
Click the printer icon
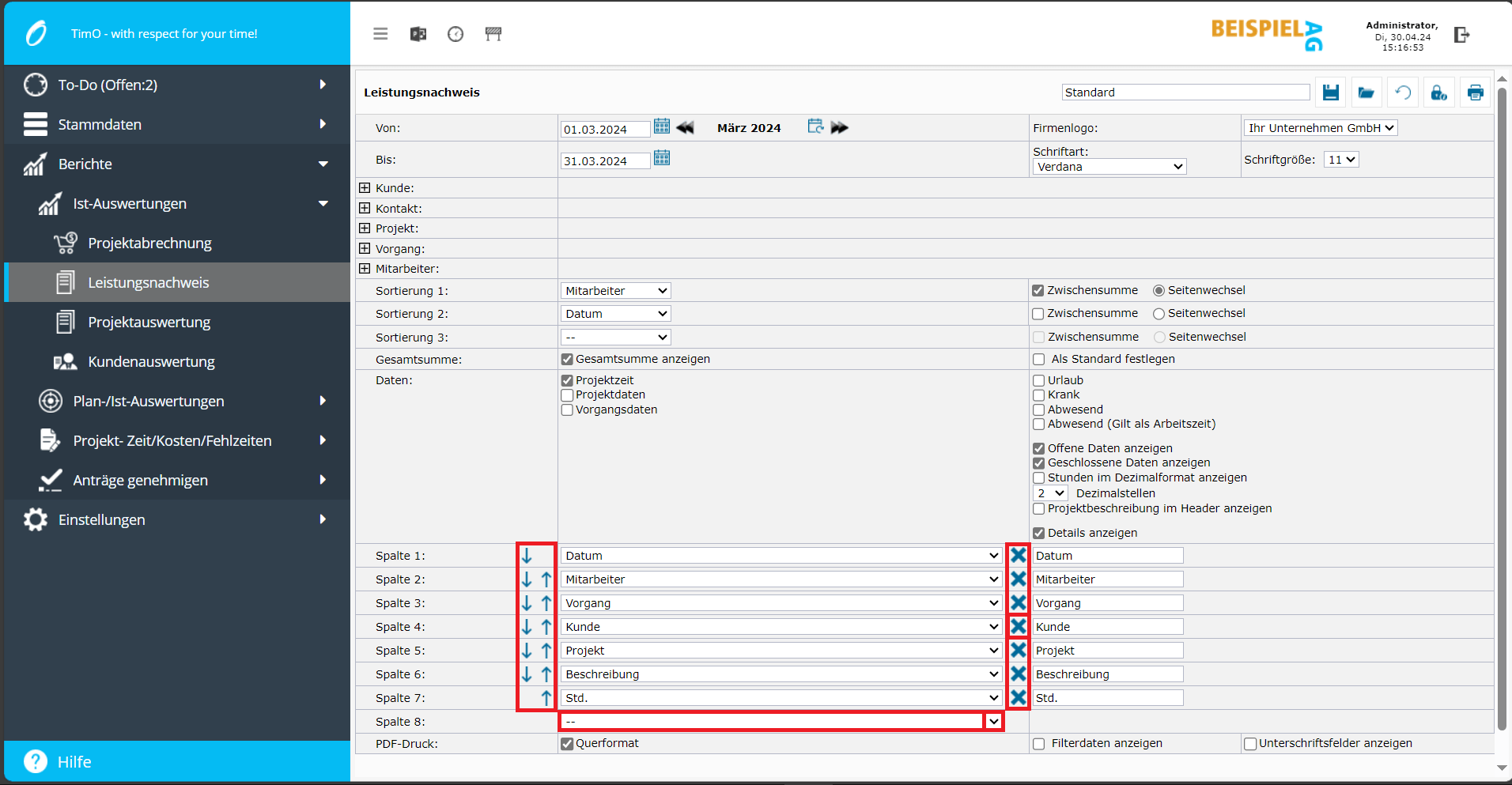pyautogui.click(x=1475, y=92)
